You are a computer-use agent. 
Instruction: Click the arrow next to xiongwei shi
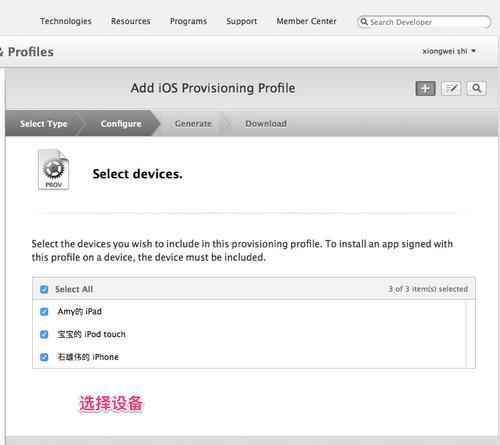(x=473, y=51)
